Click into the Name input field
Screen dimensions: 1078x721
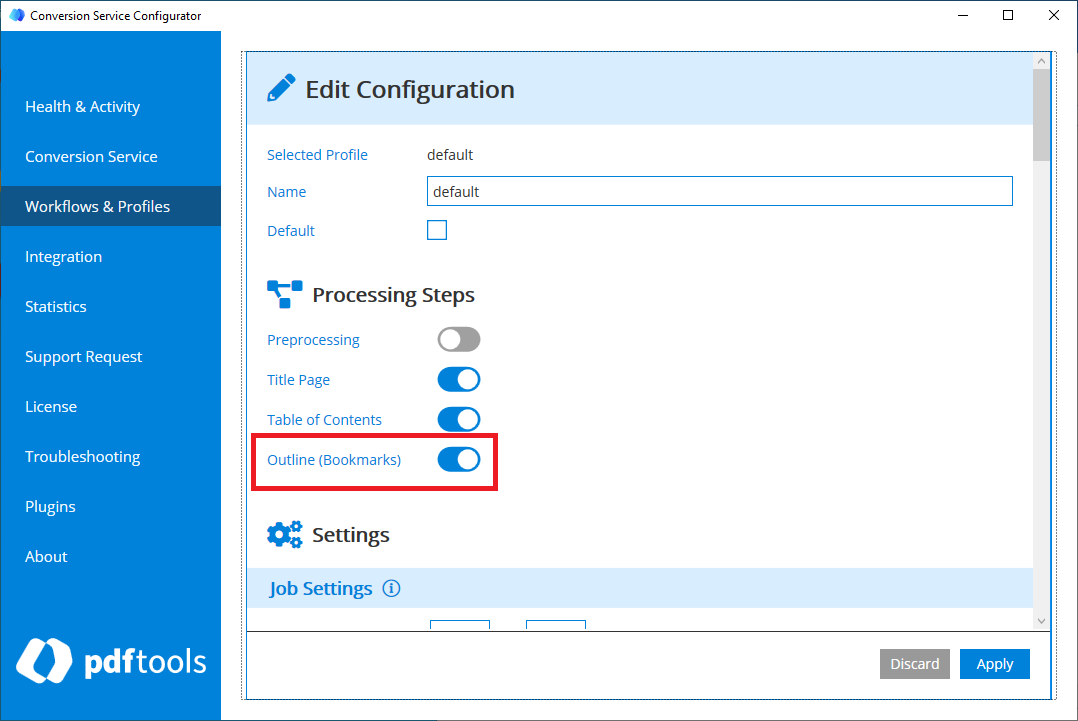point(719,191)
